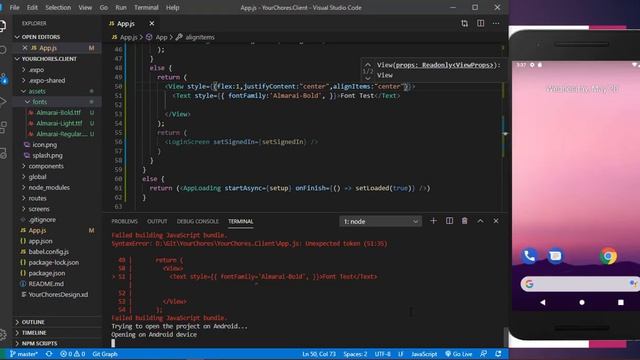The height and width of the screenshot is (360, 640).
Task: Click the master branch in status bar
Action: pyautogui.click(x=24, y=354)
